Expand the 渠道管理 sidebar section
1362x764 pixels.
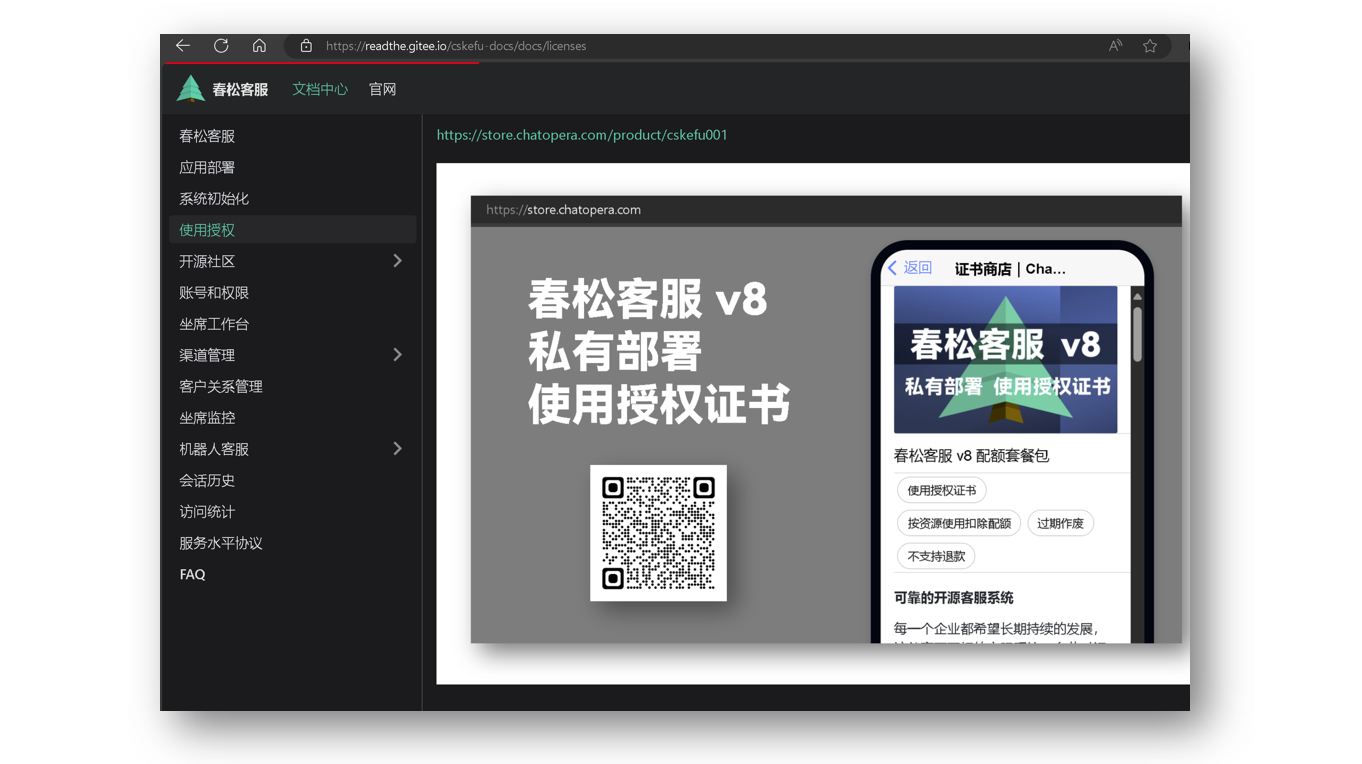click(397, 355)
